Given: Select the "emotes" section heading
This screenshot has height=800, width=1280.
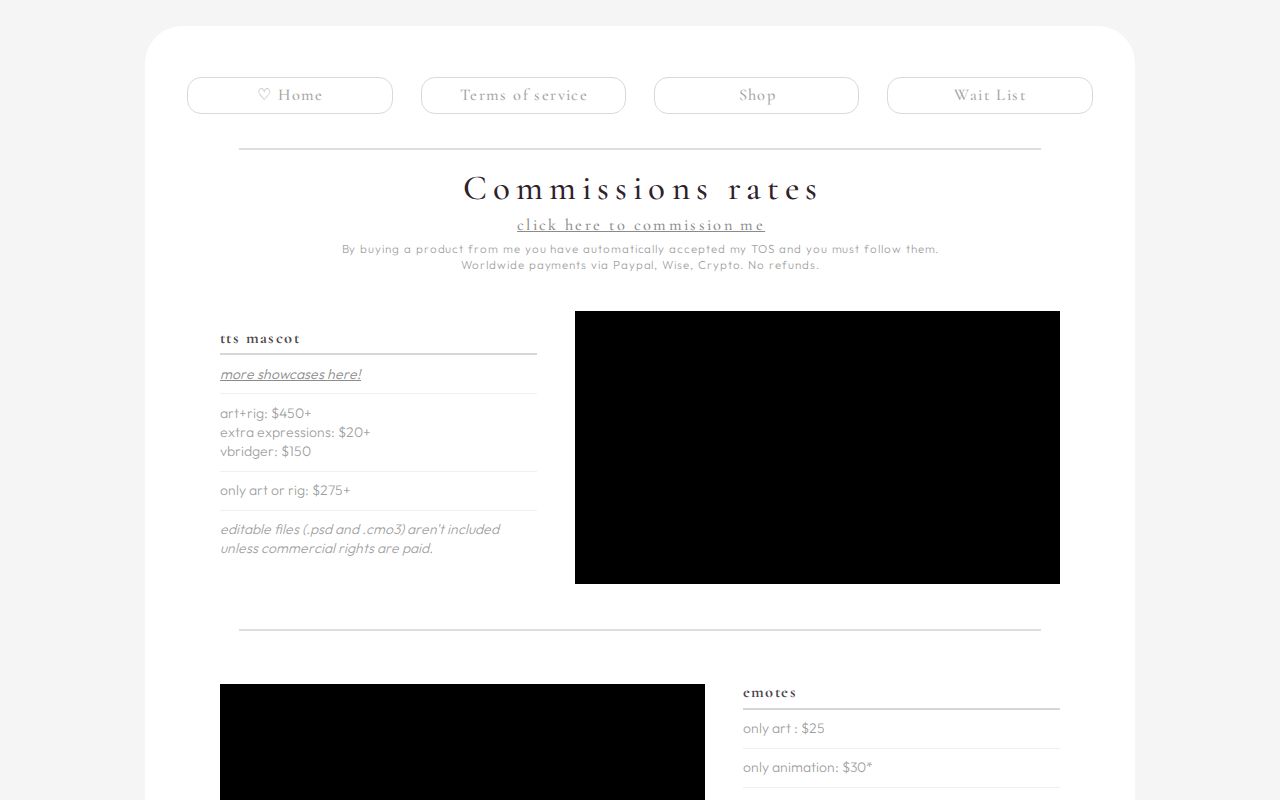Looking at the screenshot, I should click(x=768, y=693).
